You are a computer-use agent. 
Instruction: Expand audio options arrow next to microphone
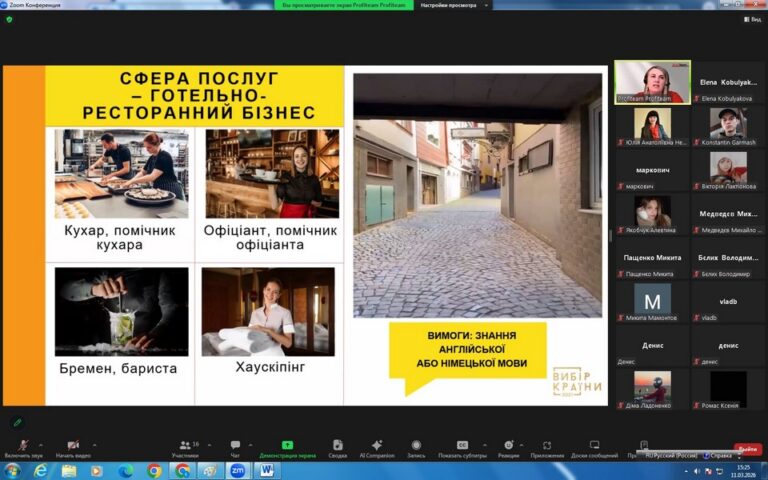(41, 444)
